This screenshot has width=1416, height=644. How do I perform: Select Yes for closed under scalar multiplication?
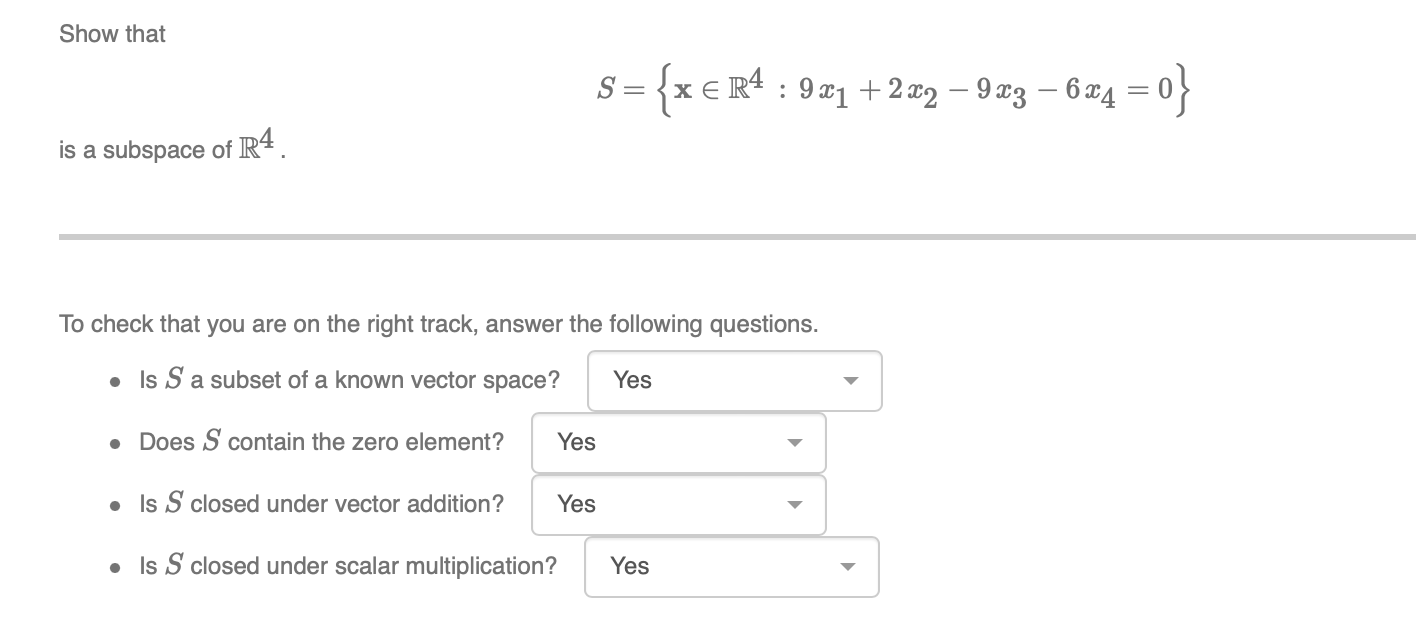point(631,567)
